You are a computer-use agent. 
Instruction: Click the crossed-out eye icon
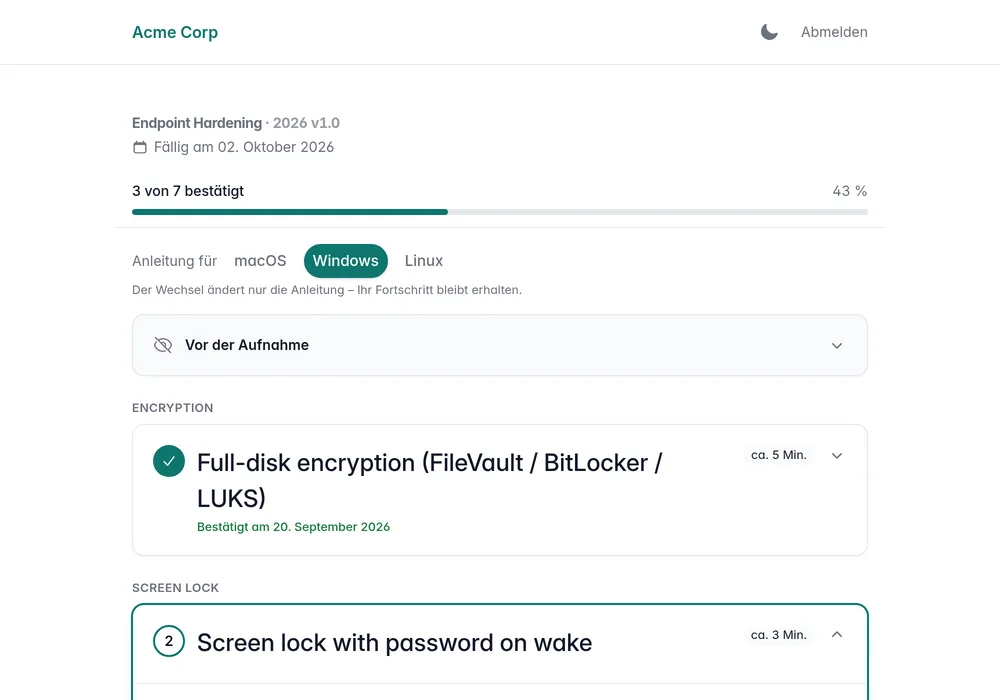163,345
